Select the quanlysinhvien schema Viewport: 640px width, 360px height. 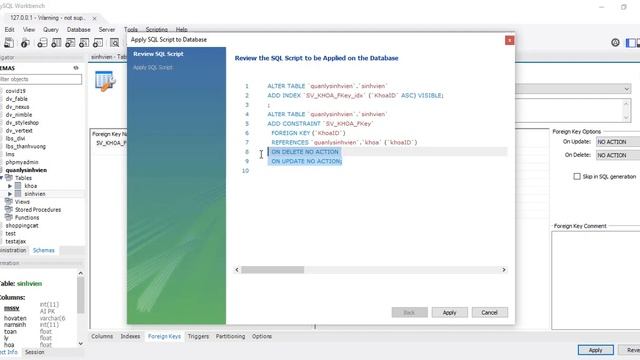[26, 170]
